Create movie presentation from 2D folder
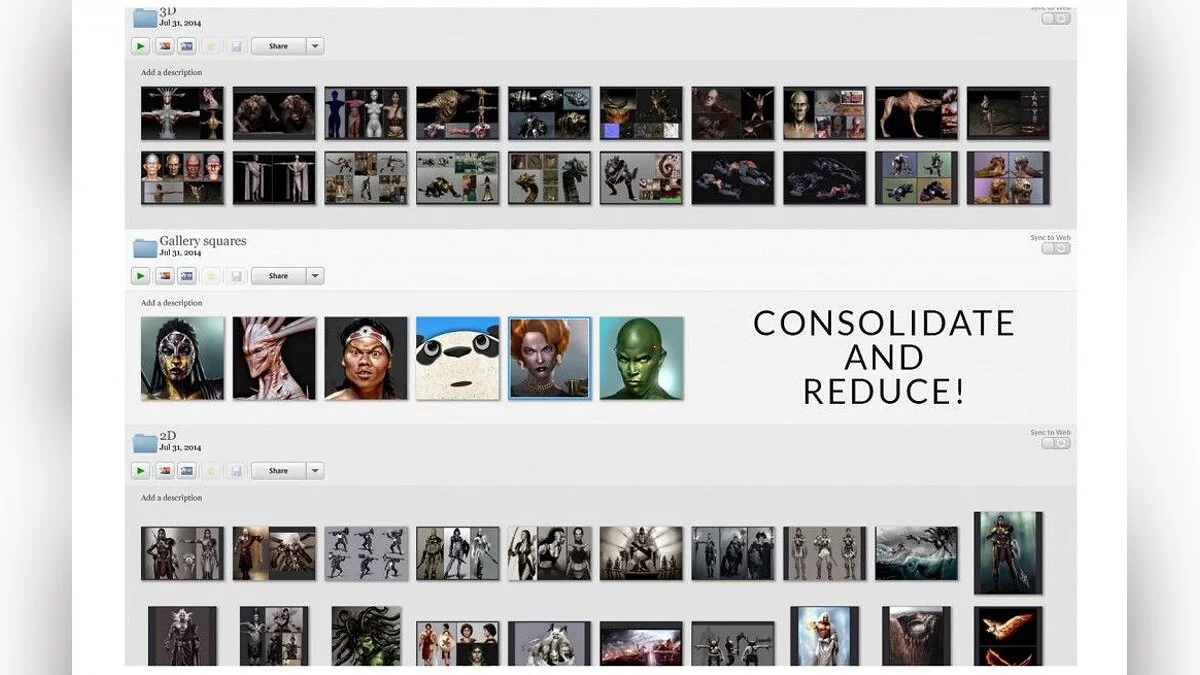The image size is (1200, 675). pyautogui.click(x=187, y=471)
